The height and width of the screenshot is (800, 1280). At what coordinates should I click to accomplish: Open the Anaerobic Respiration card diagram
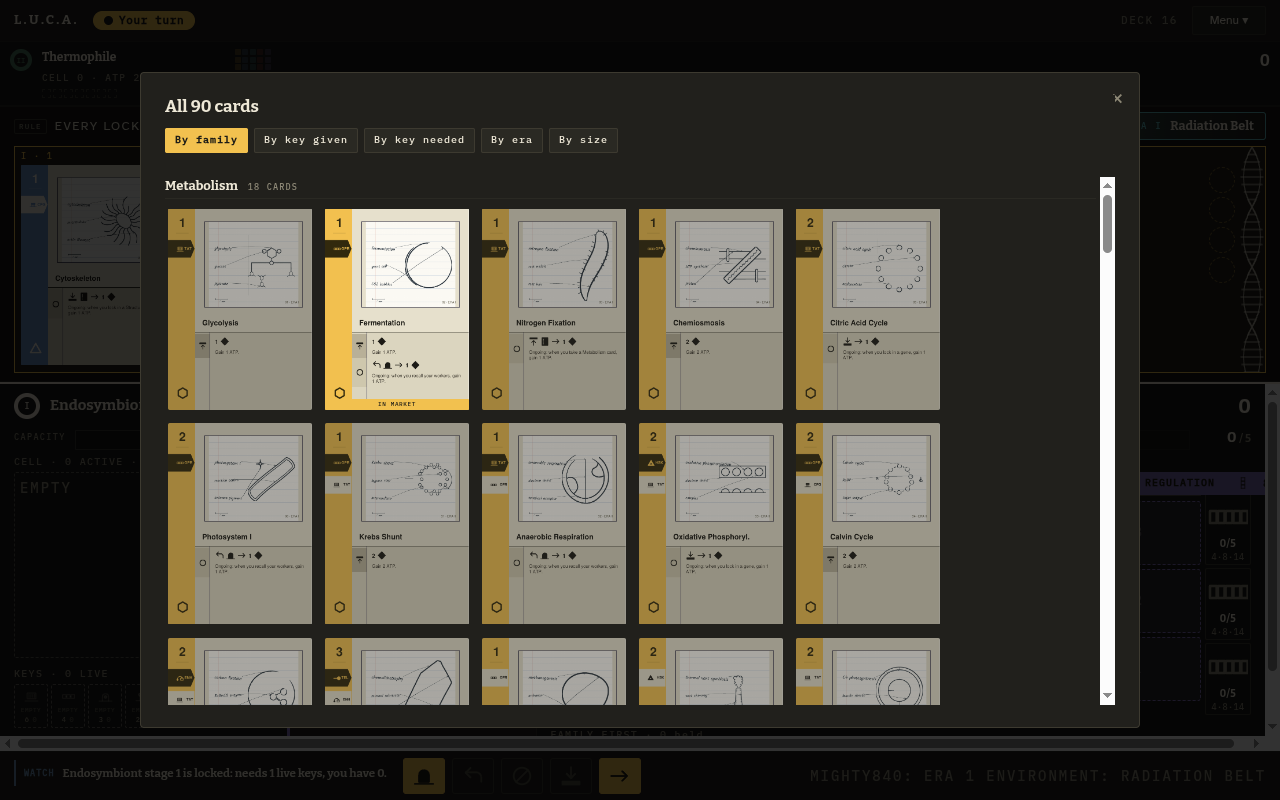pos(568,478)
